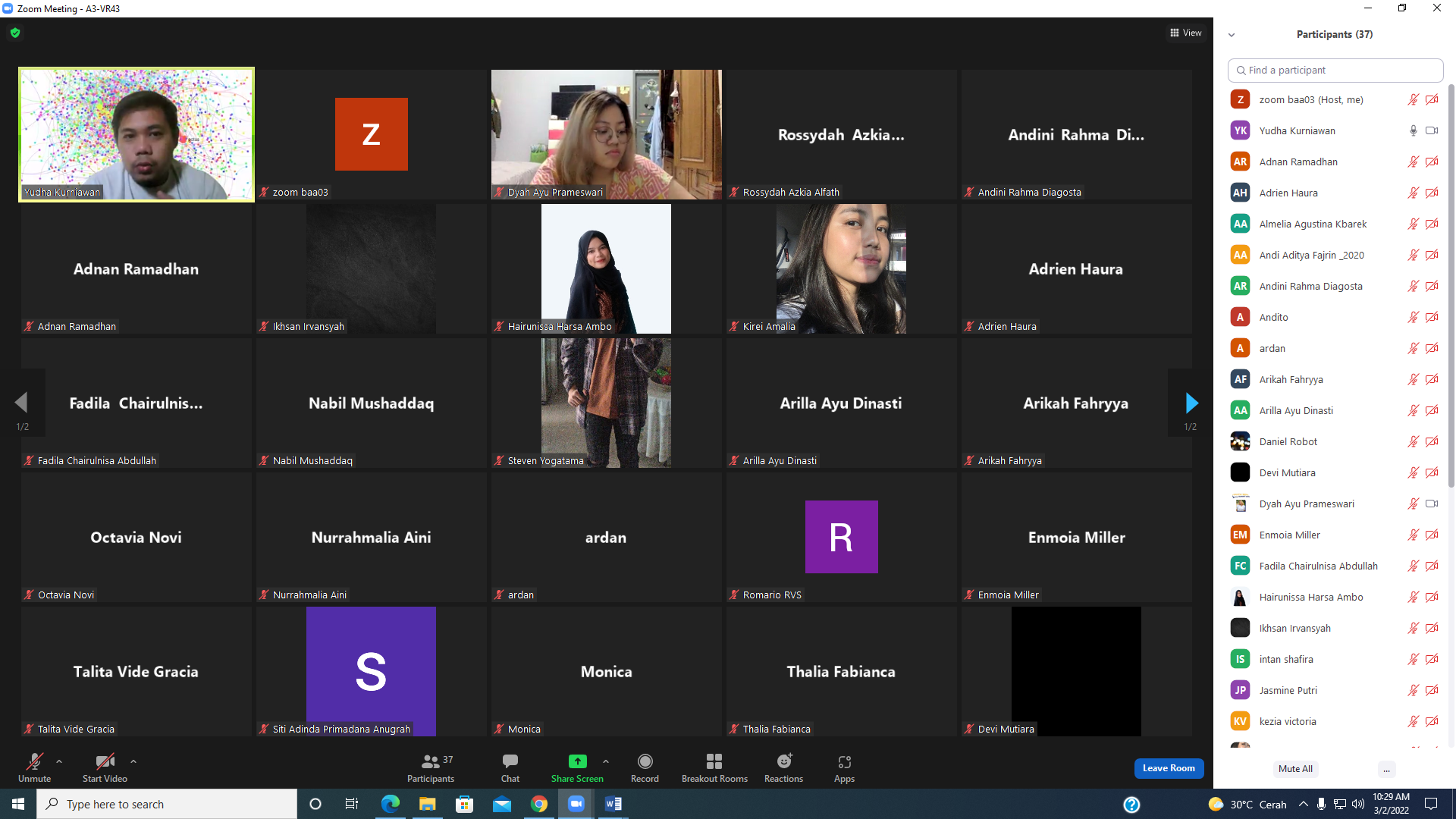This screenshot has height=819, width=1456.
Task: Click the JP avatar of Jasmine Putri
Action: [1241, 690]
